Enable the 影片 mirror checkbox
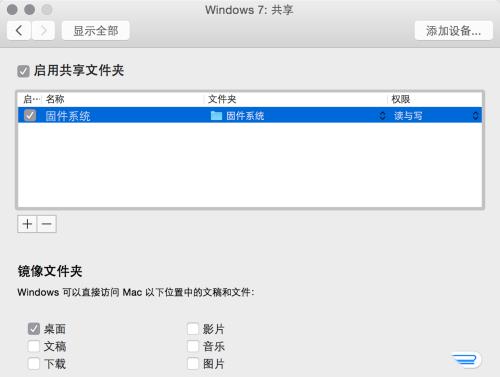Viewport: 500px width, 377px height. [193, 329]
